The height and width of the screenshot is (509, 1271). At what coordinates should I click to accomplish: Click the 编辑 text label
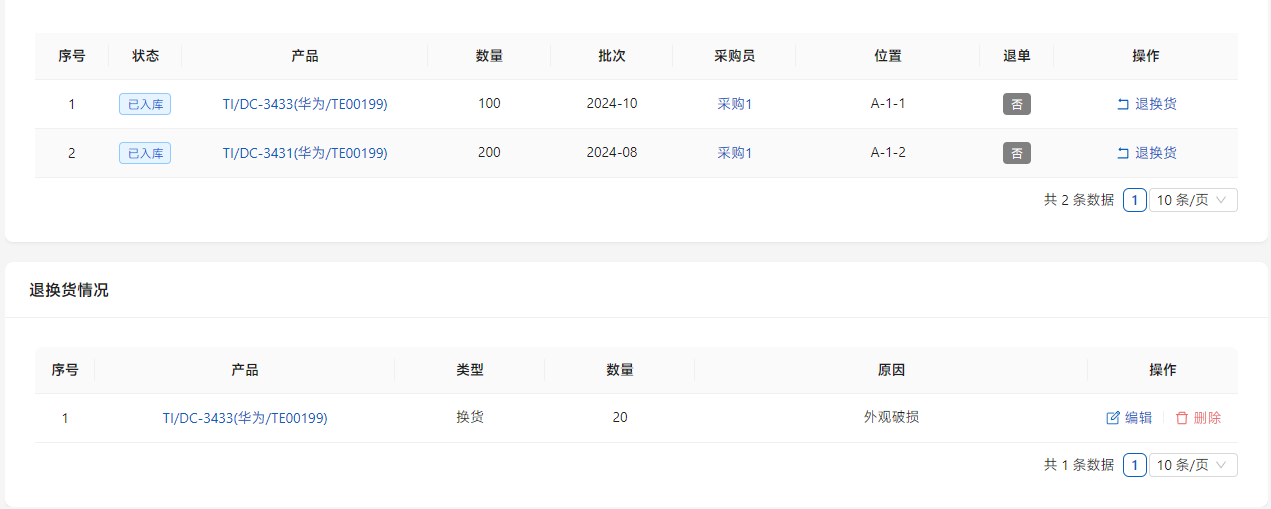point(1139,418)
